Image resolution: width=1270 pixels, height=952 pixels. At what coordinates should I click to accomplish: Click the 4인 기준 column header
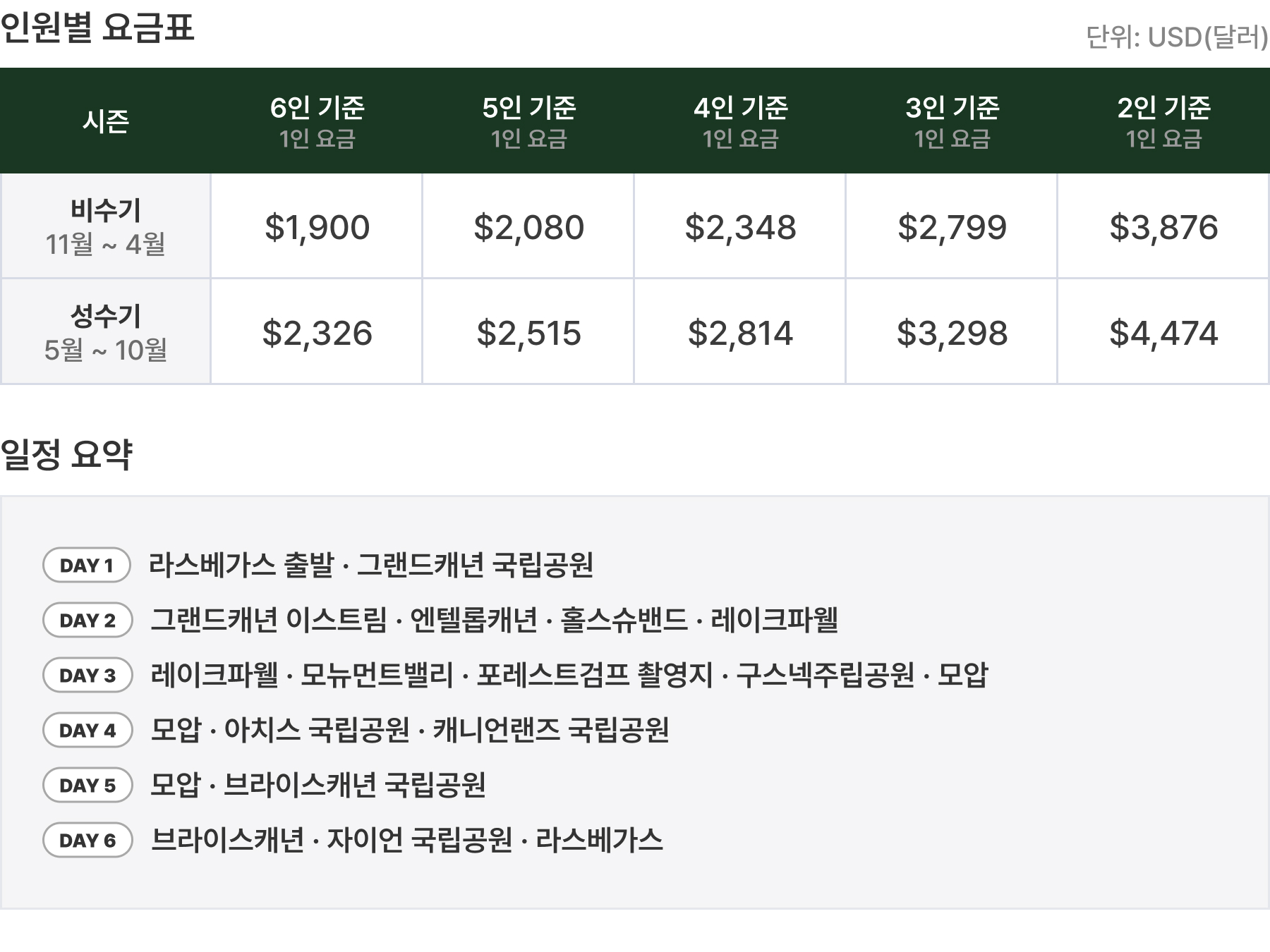740,121
